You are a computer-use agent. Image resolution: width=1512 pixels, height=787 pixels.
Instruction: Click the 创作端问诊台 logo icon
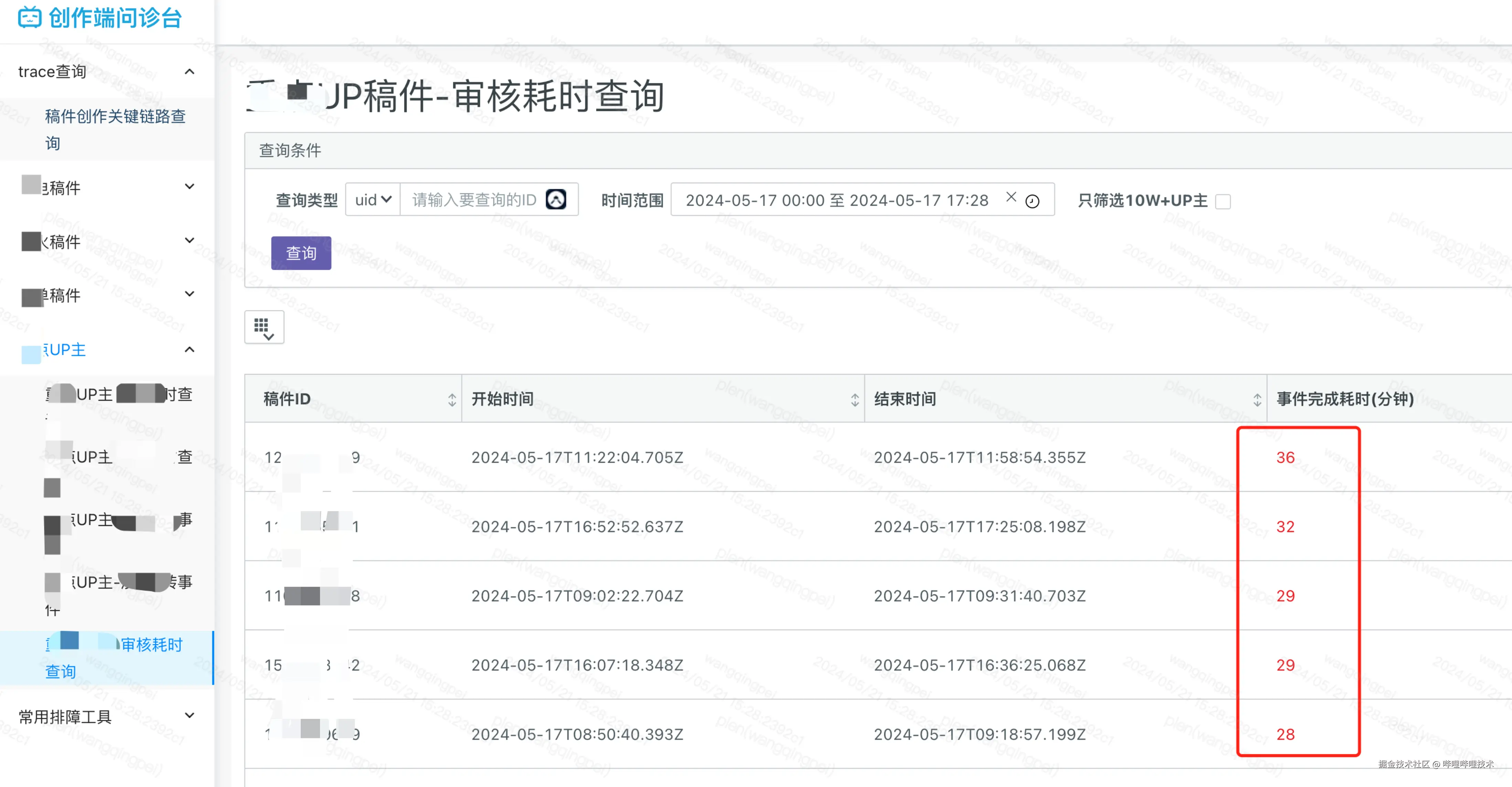pyautogui.click(x=29, y=18)
